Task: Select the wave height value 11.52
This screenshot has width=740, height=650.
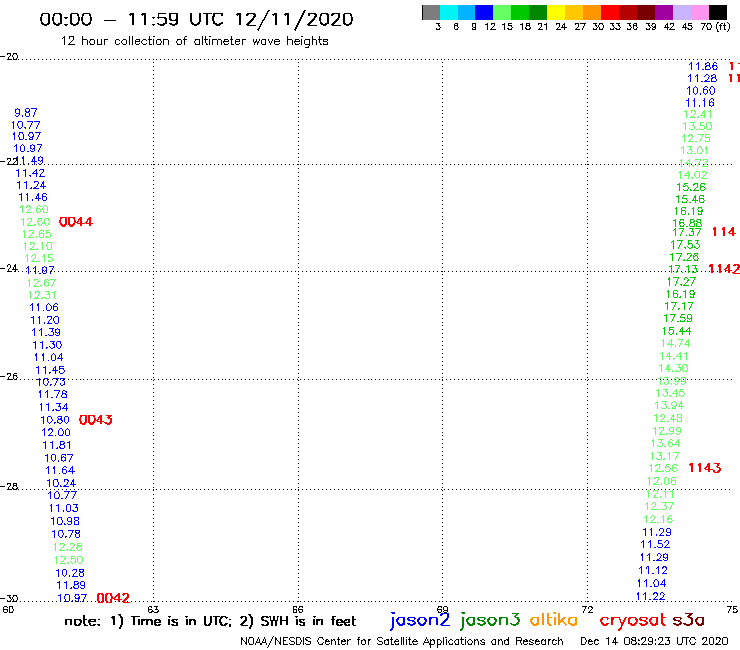Action: (655, 544)
